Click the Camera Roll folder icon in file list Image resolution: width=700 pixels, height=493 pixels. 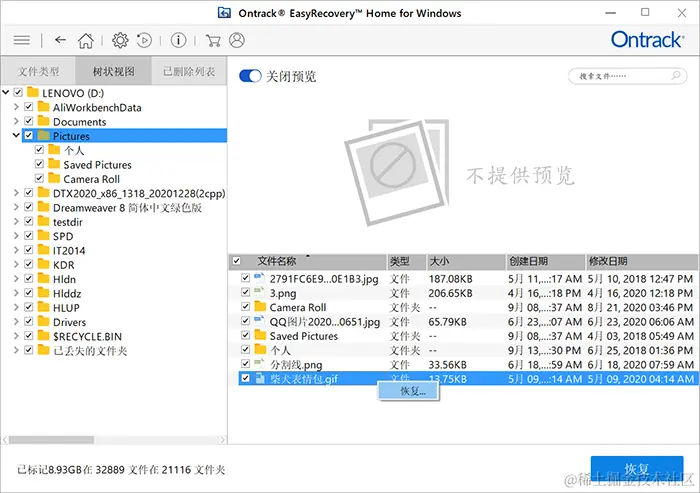(260, 307)
